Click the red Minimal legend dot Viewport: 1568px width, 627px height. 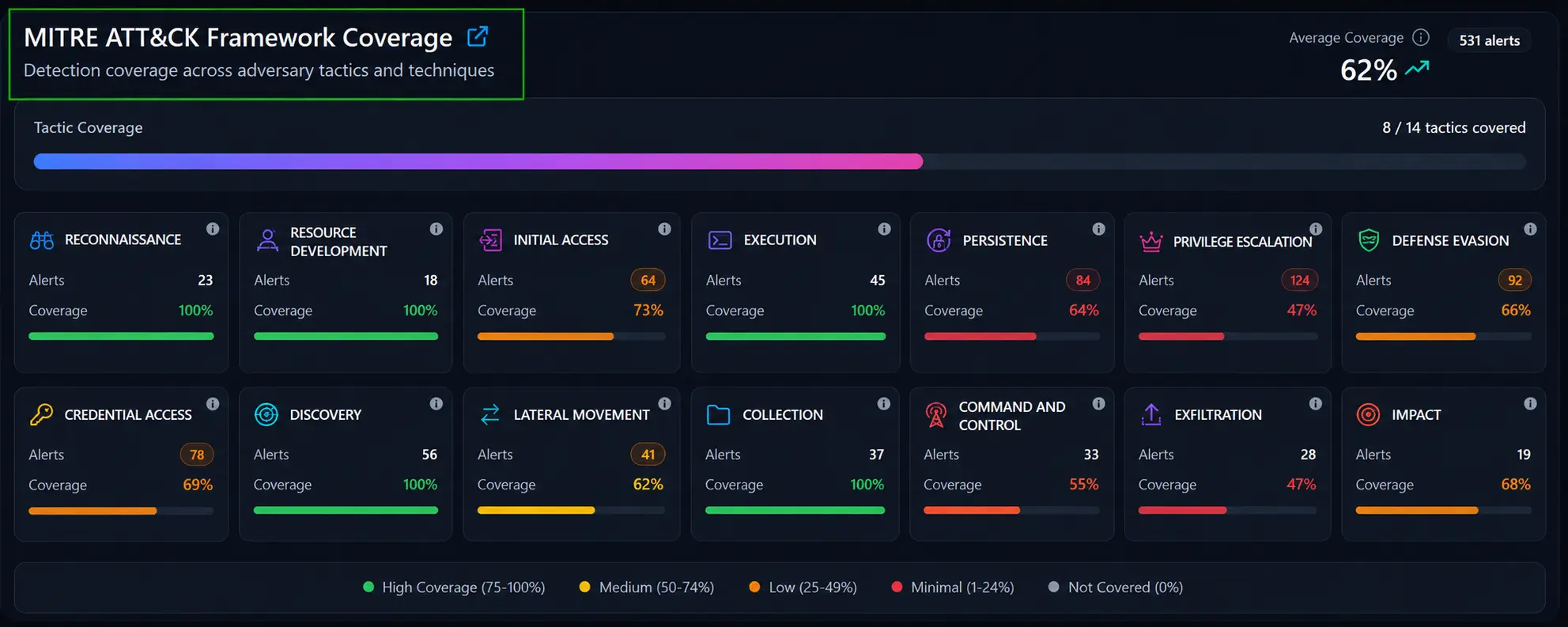[x=897, y=587]
